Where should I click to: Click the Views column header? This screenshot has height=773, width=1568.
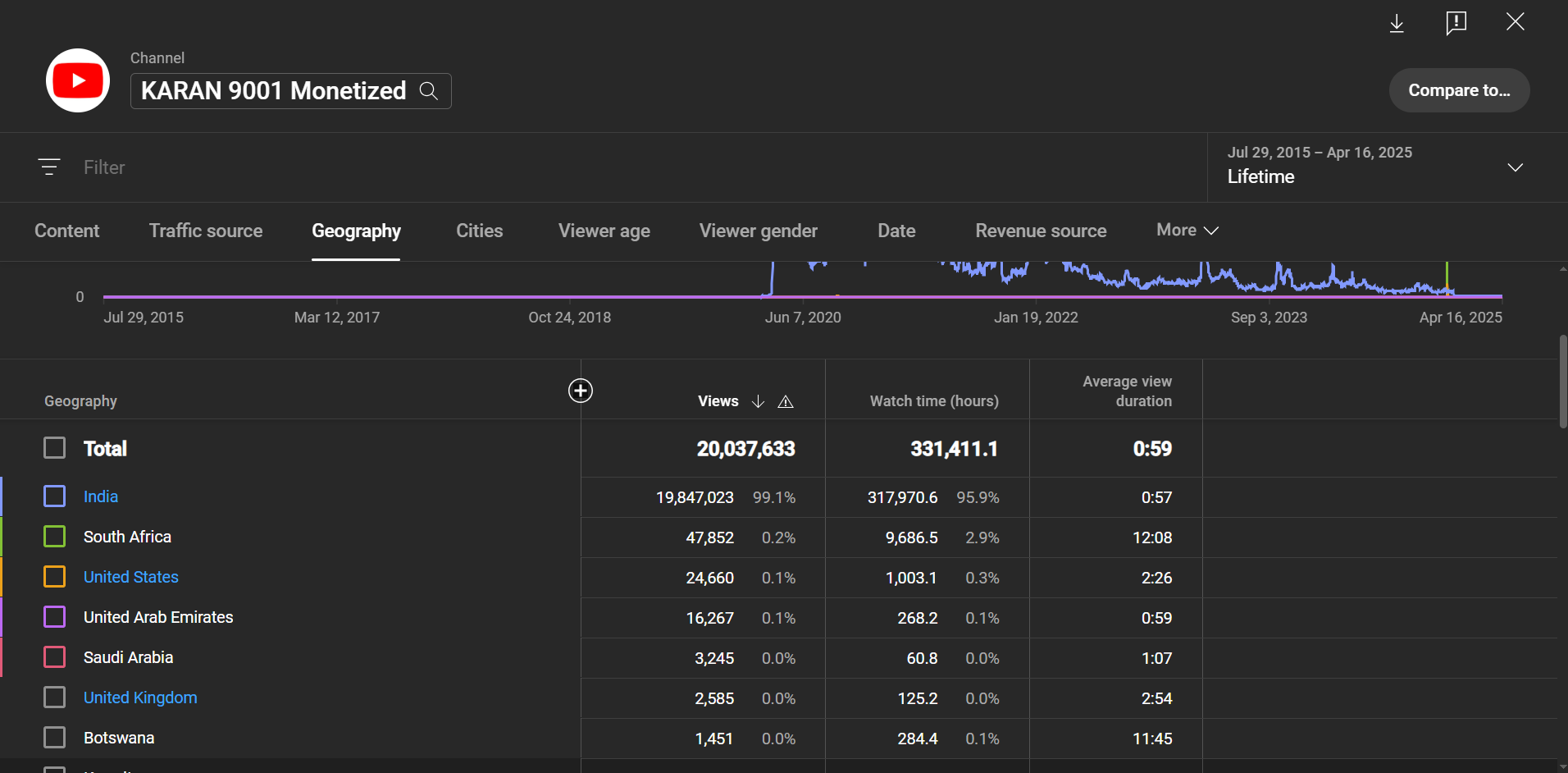[x=718, y=401]
